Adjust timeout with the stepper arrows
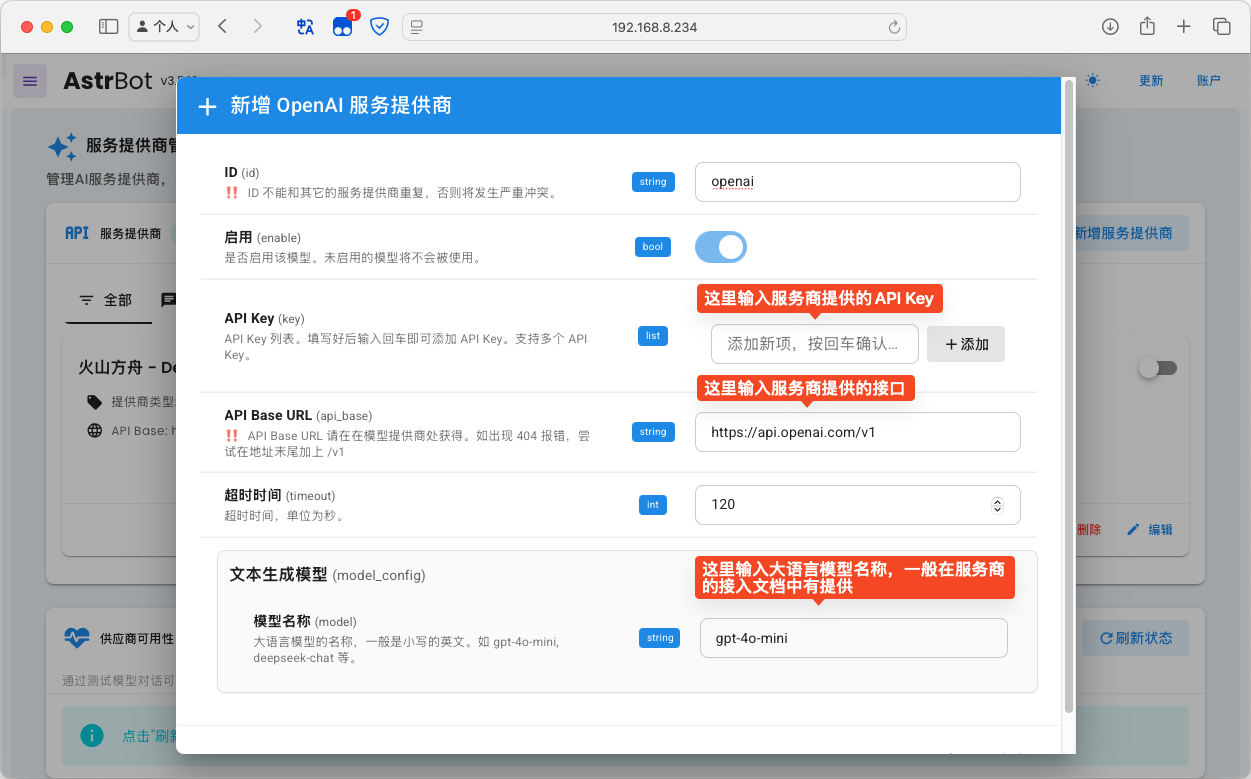This screenshot has height=779, width=1251. (x=997, y=505)
